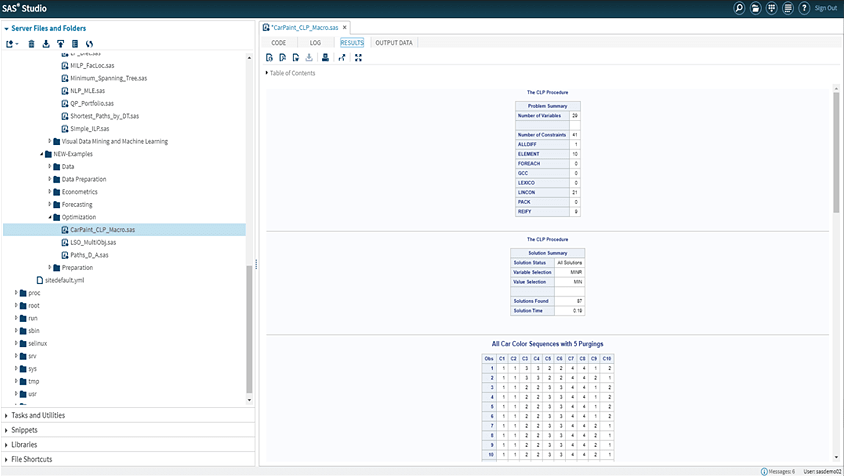Open Simple_ILP.sas file
The width and height of the screenshot is (844, 476).
click(89, 129)
